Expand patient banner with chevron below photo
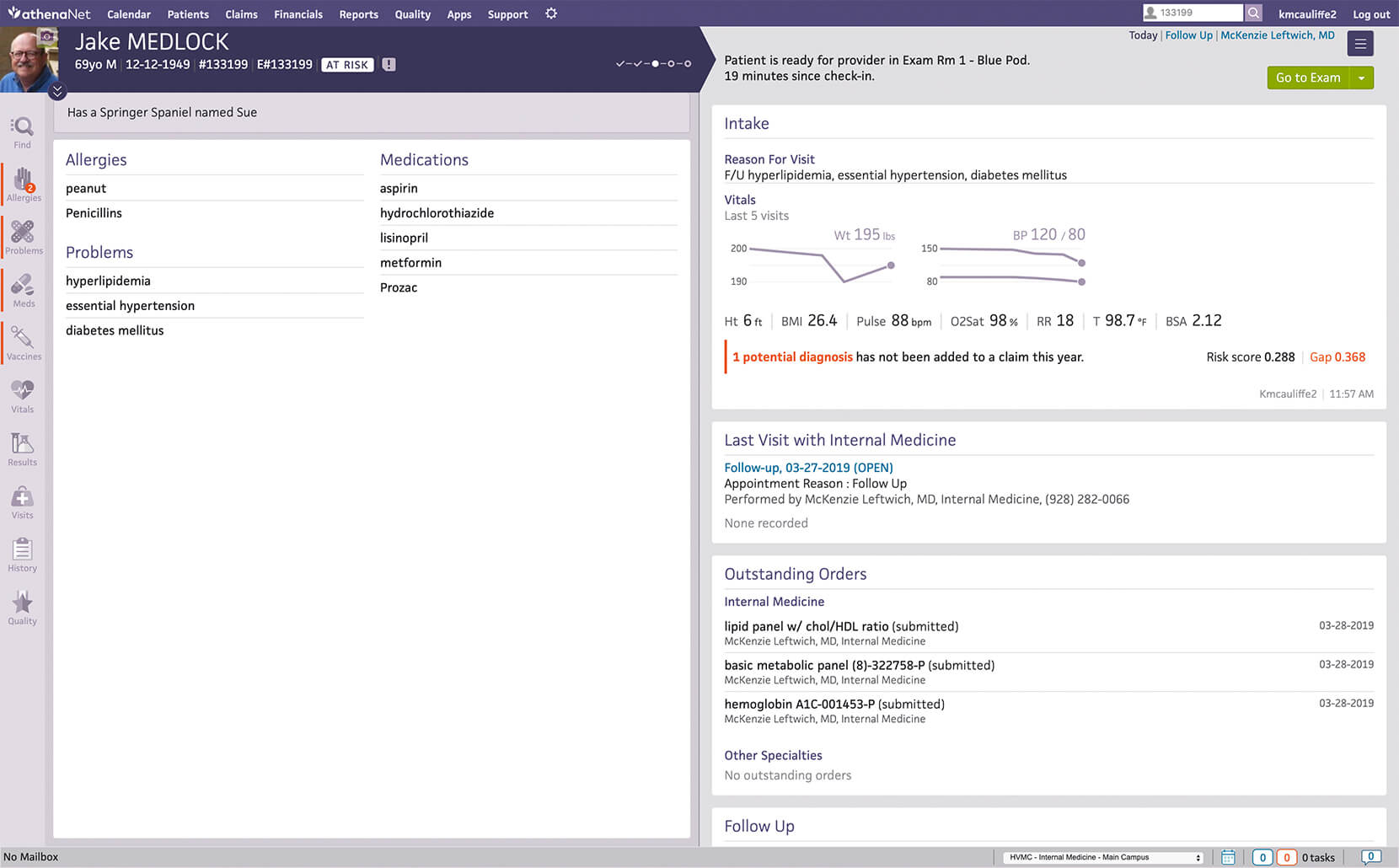The width and height of the screenshot is (1399, 868). [x=57, y=90]
